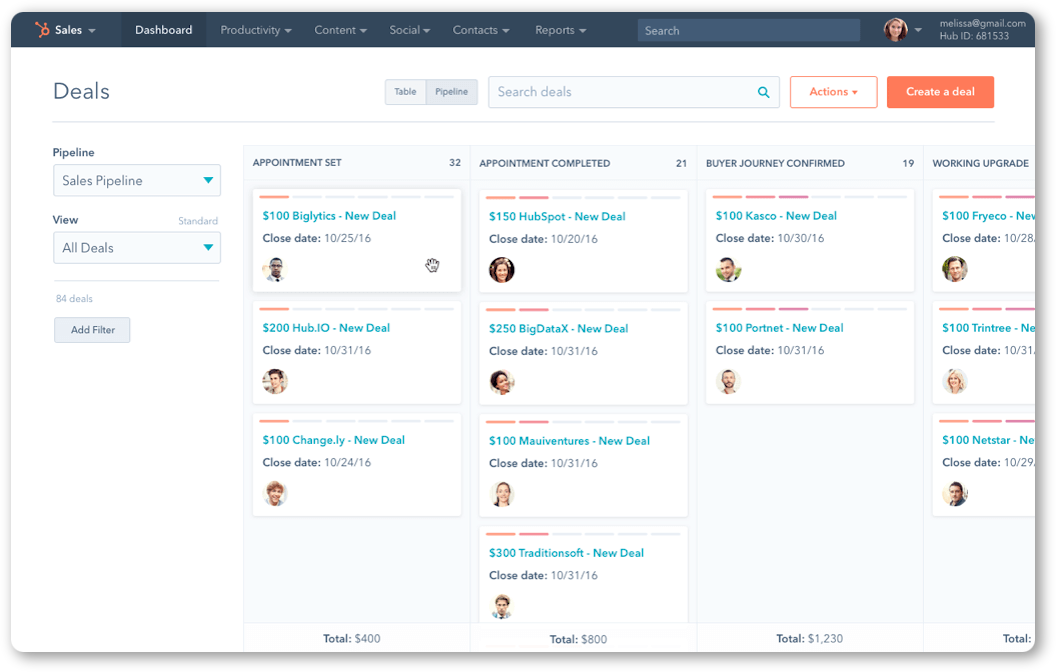This screenshot has height=672, width=1056.
Task: Click the Kasco card stage progress bar
Action: pyautogui.click(x=810, y=197)
